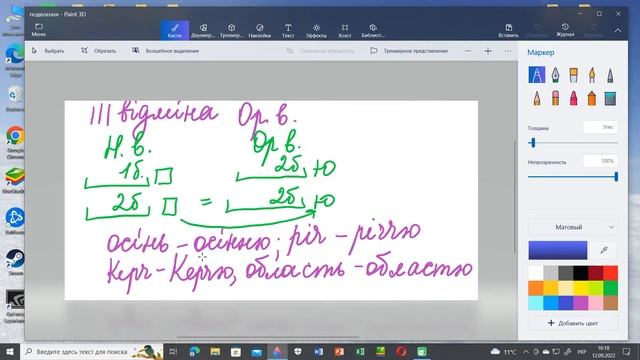The height and width of the screenshot is (360, 640).
Task: Open PowerPoint from the taskbar
Action: coord(339,351)
